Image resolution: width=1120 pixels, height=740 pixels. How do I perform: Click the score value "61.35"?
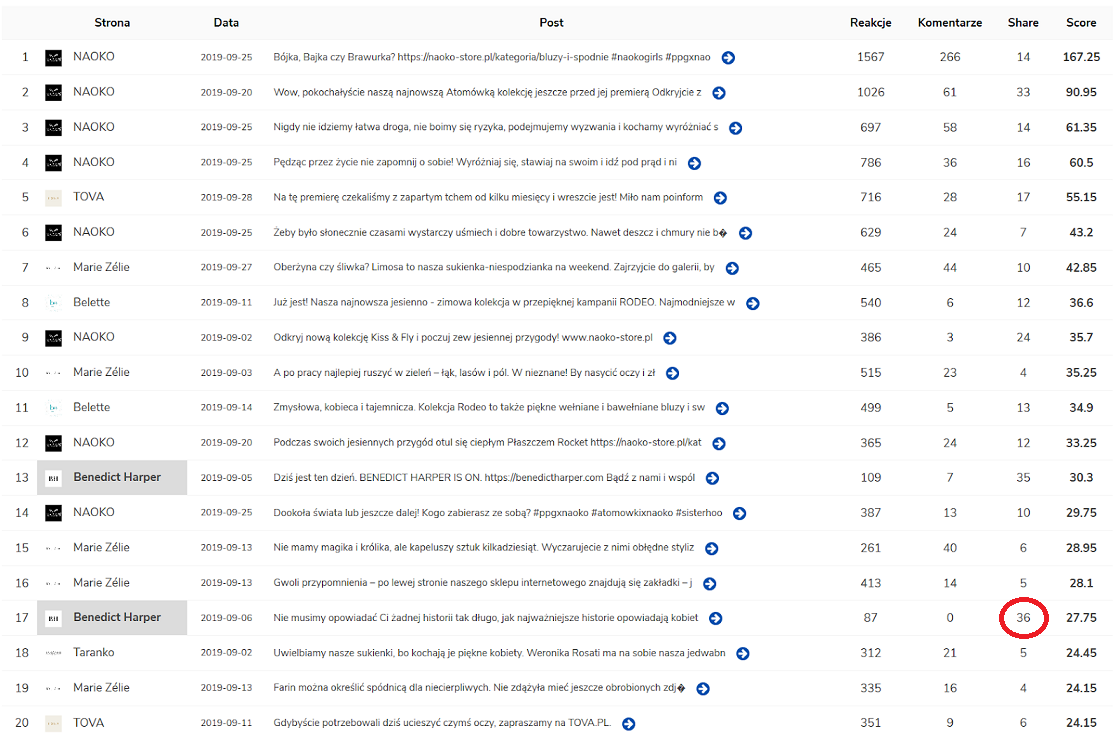(1081, 127)
